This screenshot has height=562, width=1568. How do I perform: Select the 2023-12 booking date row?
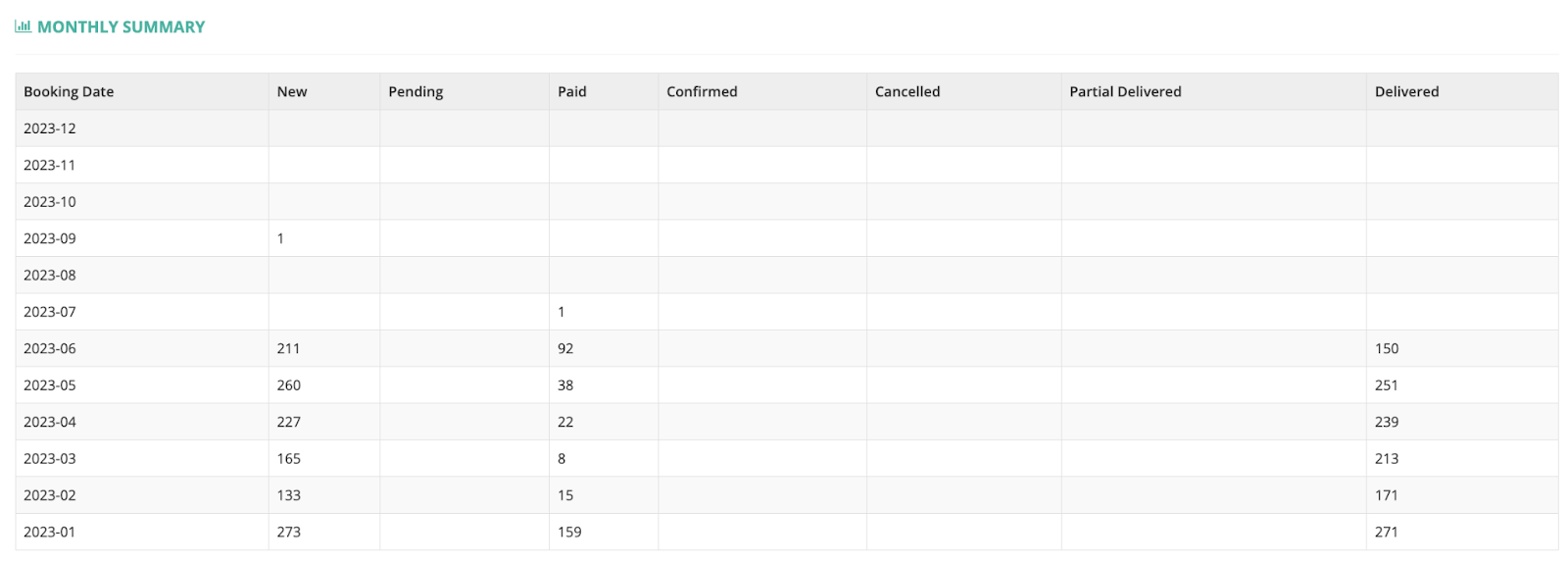(787, 128)
